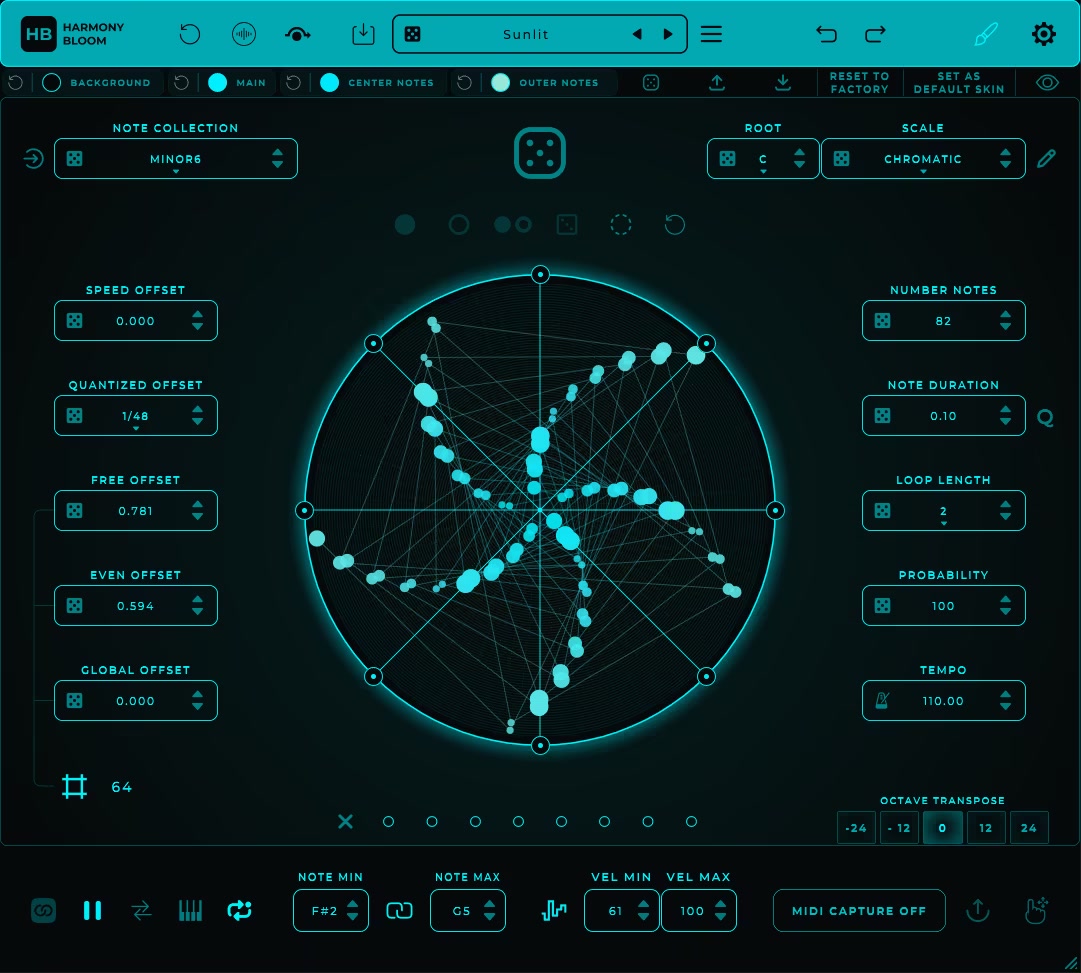Open settings with the gear icon

pyautogui.click(x=1043, y=35)
